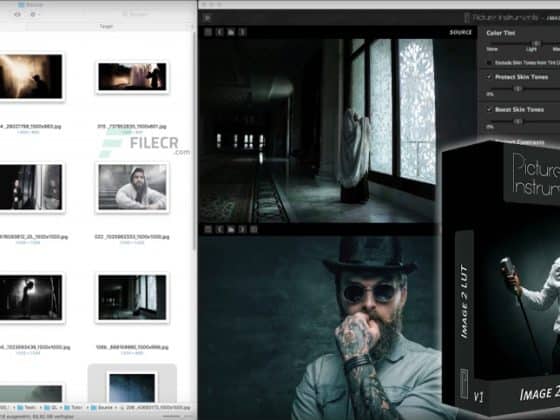Toggle Exclude Skin Tones from Tint checkbox
Image resolution: width=560 pixels, height=420 pixels.
(489, 63)
